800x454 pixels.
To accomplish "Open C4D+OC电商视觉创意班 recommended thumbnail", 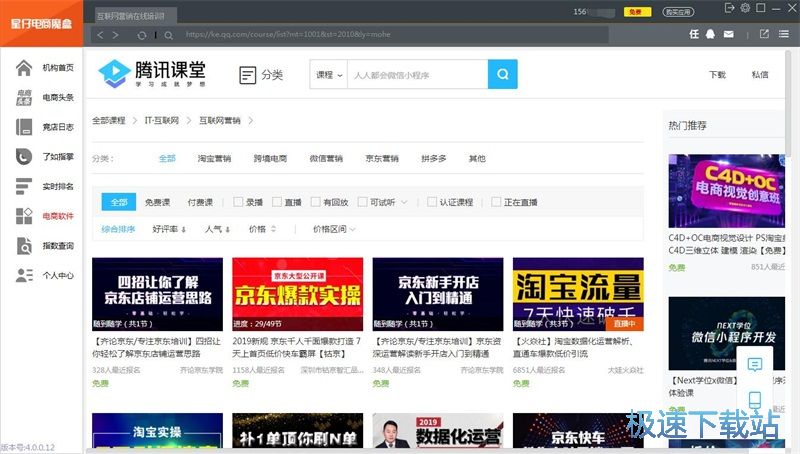I will (727, 191).
